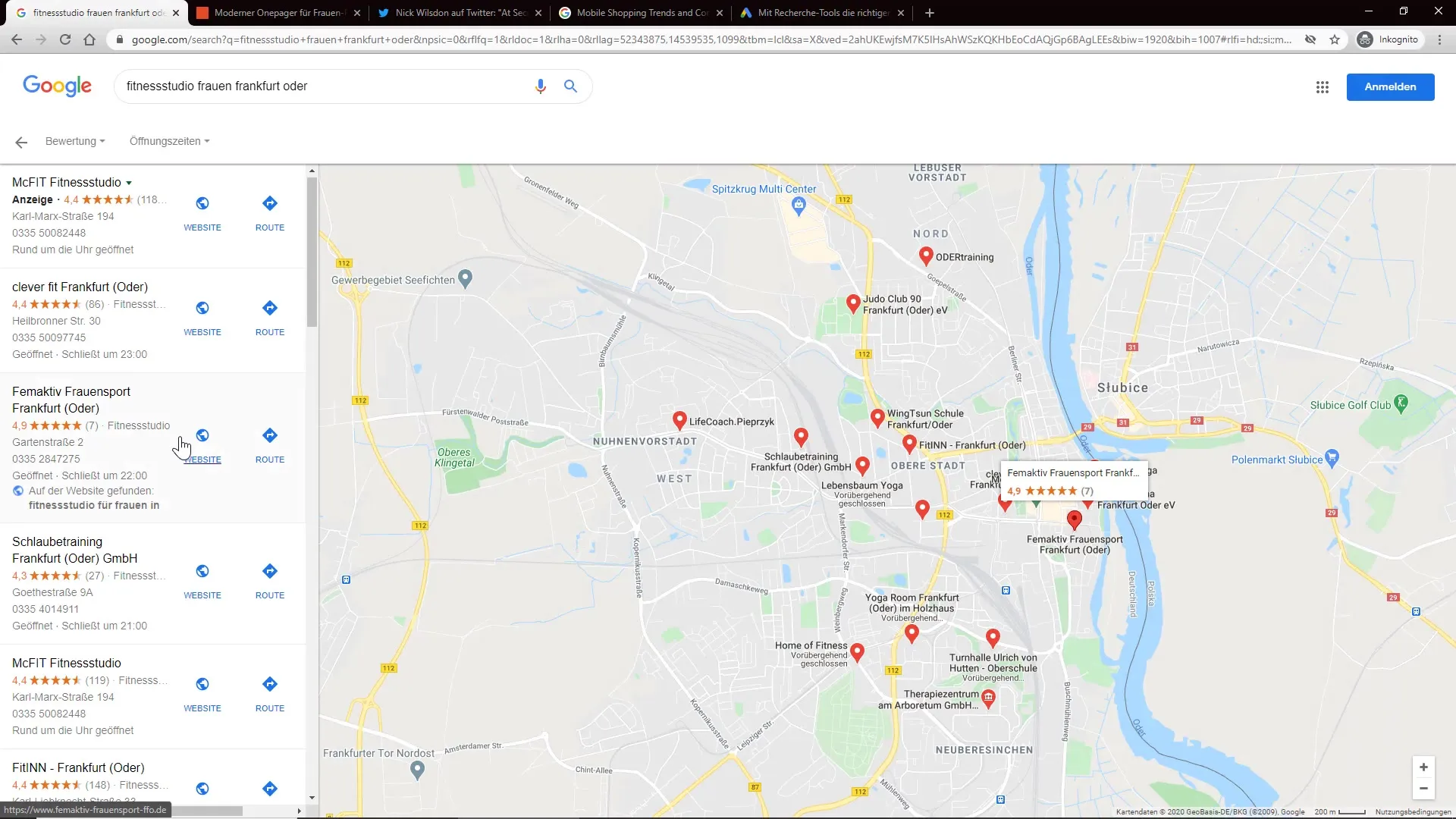Zoom out on the map
The height and width of the screenshot is (819, 1456).
[1423, 789]
